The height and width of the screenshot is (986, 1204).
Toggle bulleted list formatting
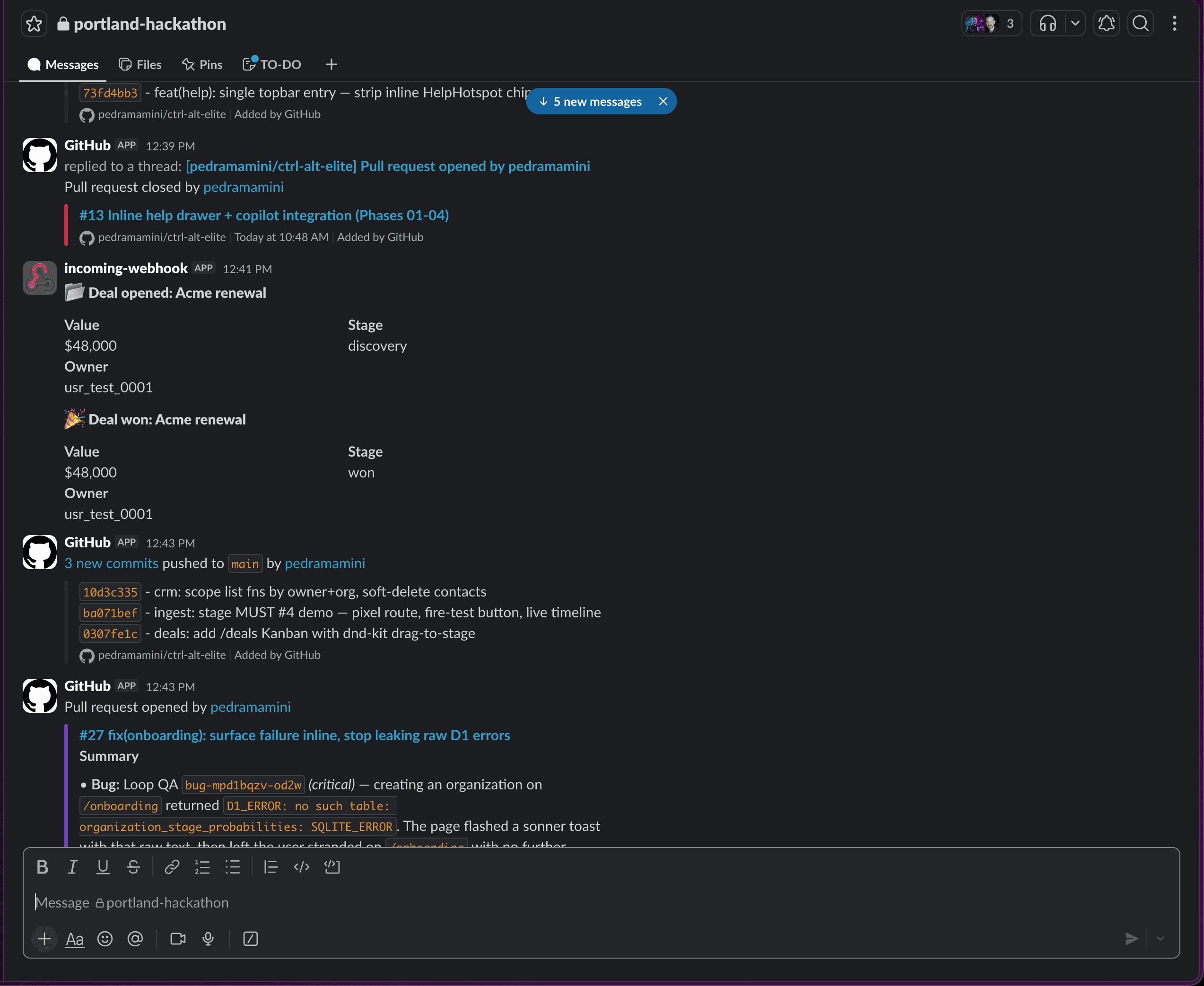233,867
